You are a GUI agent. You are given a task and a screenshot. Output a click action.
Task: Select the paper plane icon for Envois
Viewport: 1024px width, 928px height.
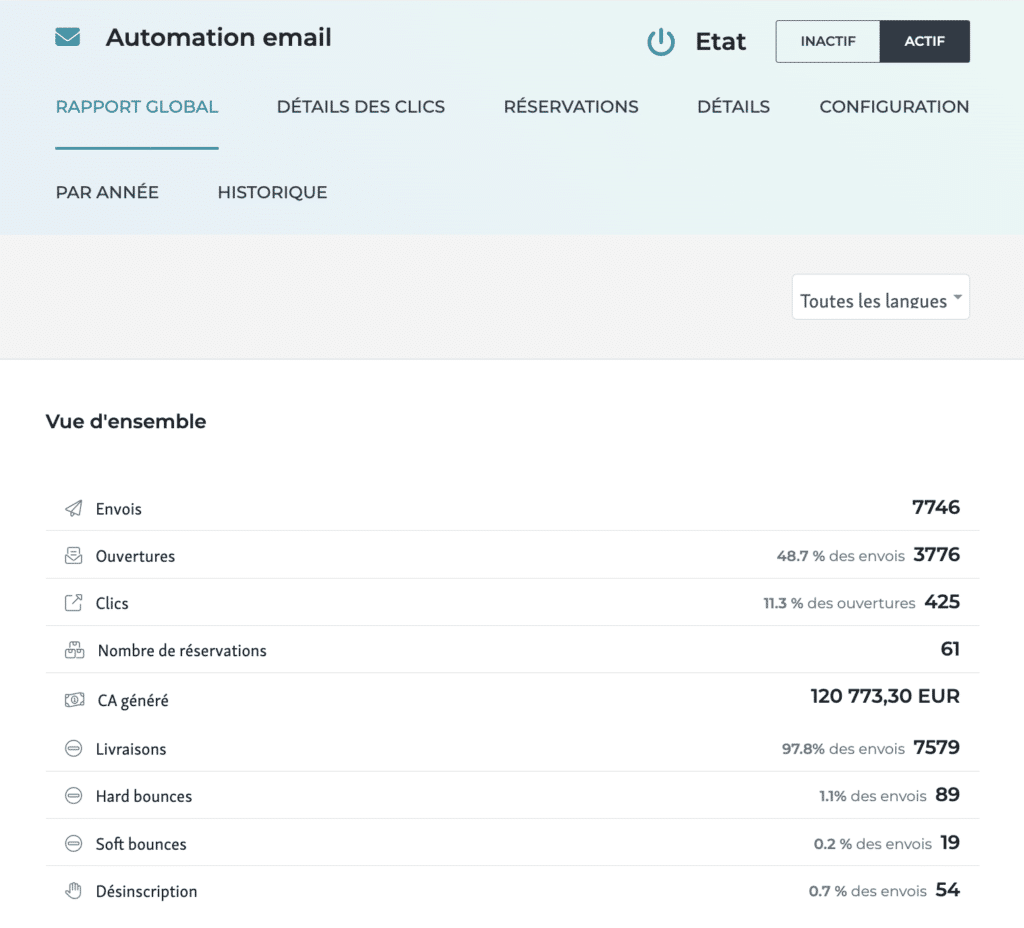point(74,507)
